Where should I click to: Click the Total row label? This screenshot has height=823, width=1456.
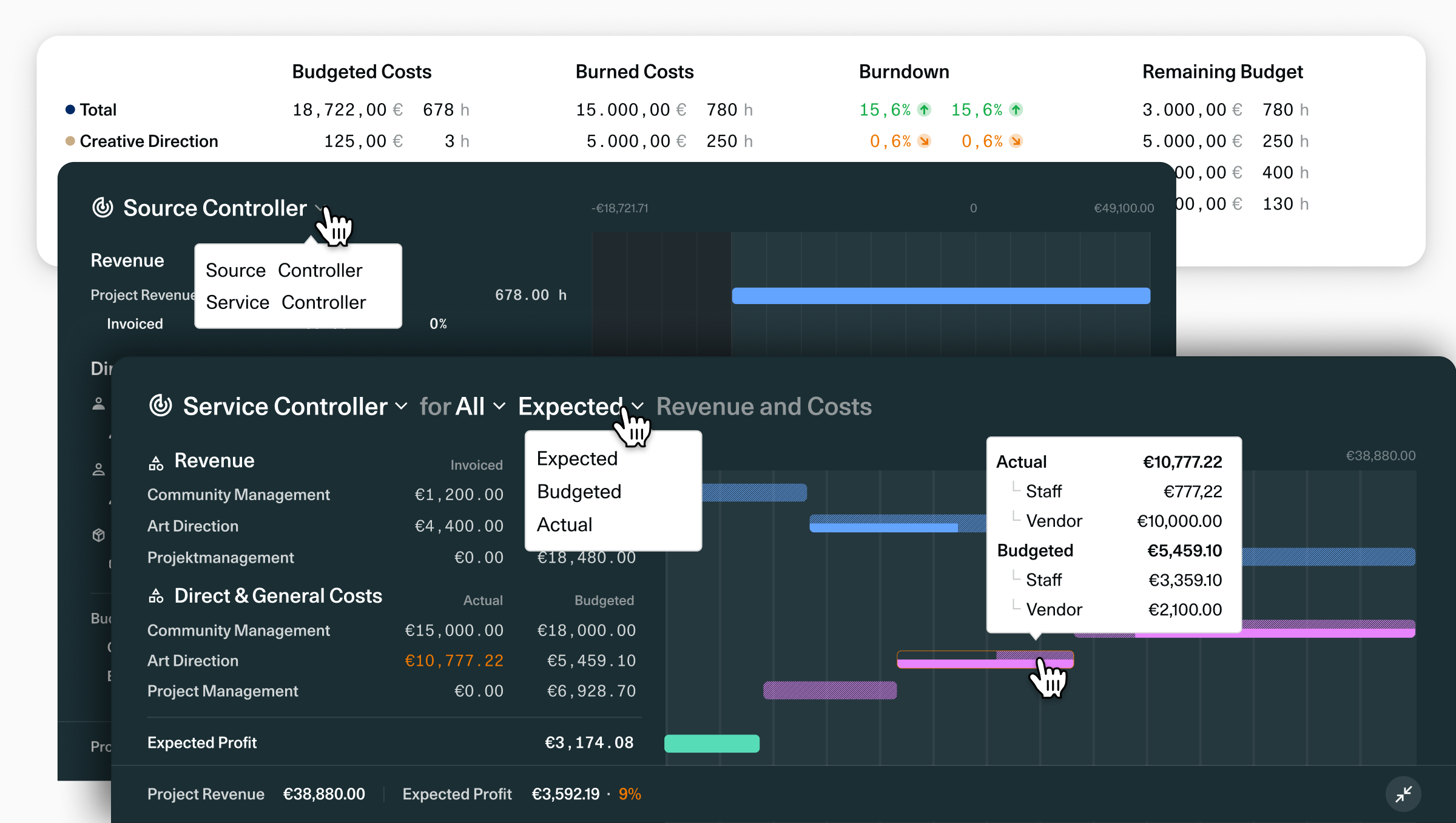[x=98, y=110]
